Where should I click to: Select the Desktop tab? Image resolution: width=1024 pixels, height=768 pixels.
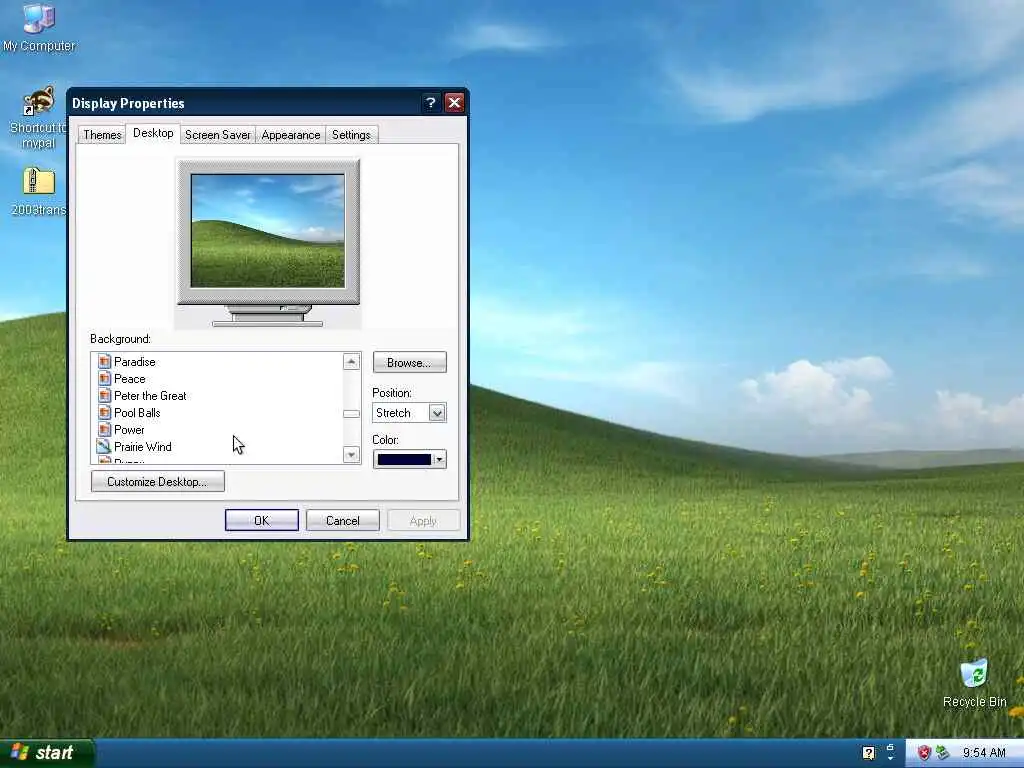point(153,133)
